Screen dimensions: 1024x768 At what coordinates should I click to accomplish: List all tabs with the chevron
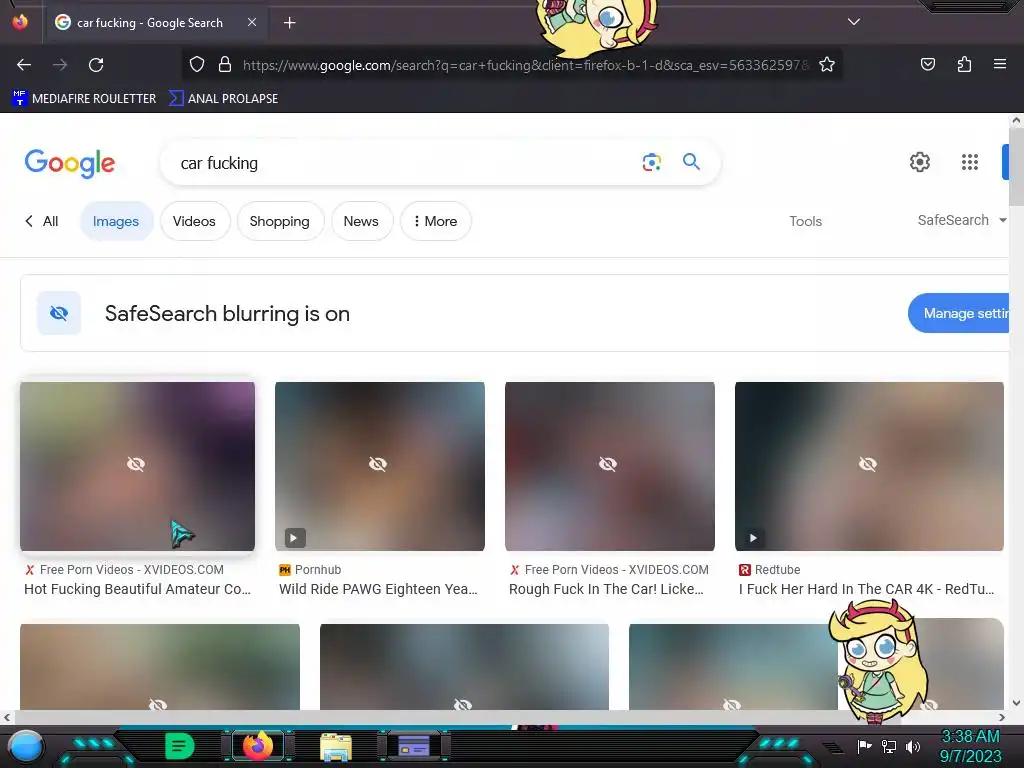854,22
